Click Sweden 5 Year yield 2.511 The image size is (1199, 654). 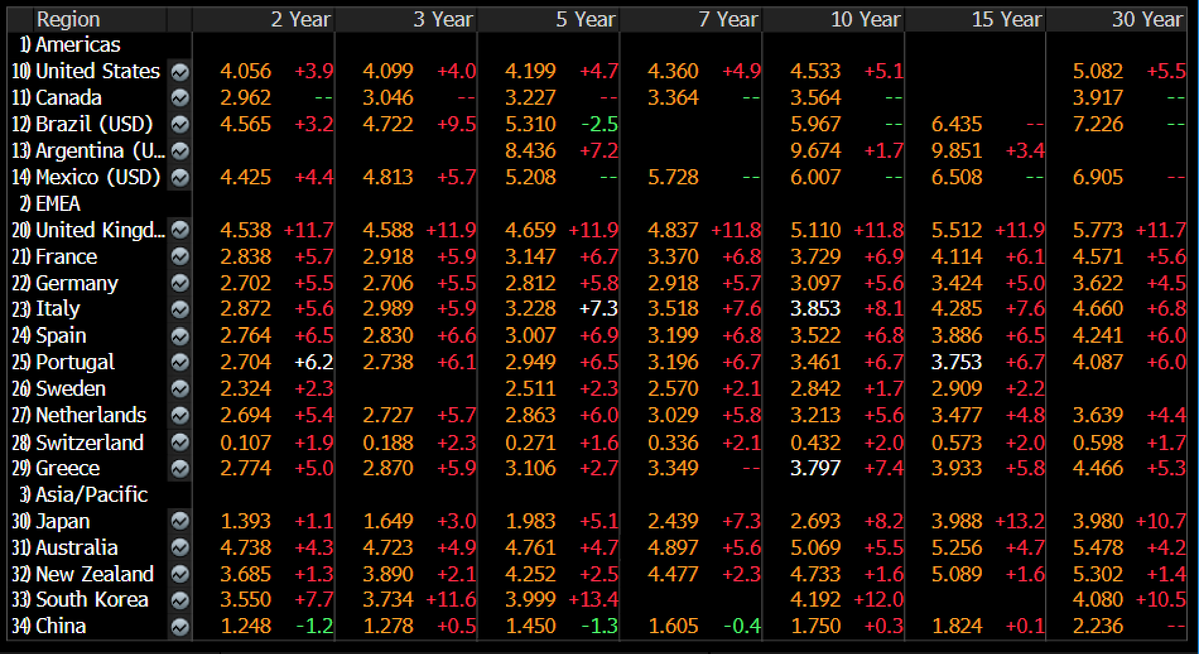click(x=531, y=389)
